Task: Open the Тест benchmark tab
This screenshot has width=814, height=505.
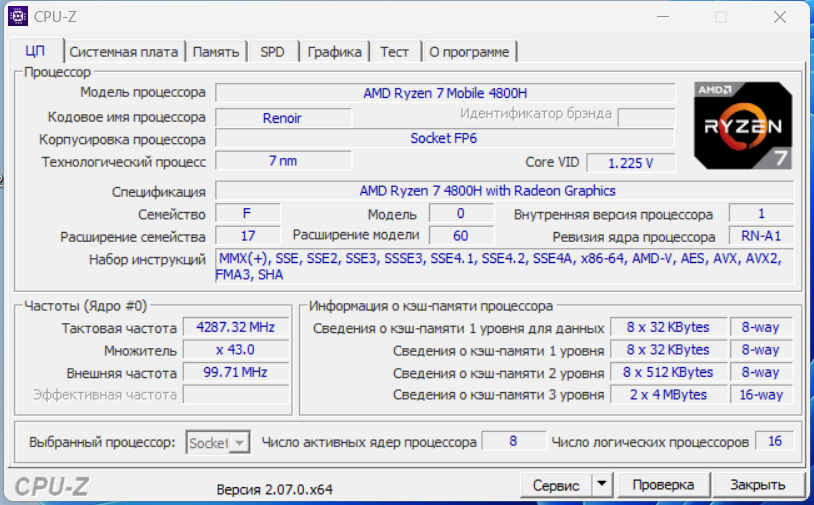Action: (x=394, y=52)
